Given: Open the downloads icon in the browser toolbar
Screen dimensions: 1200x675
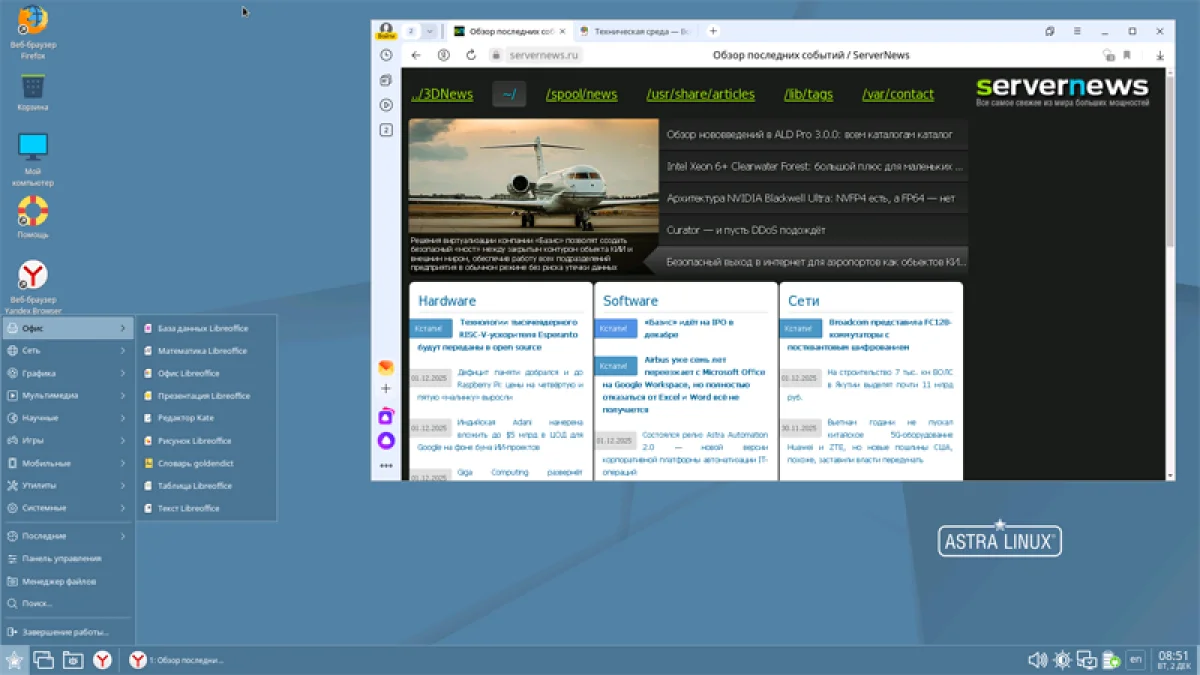Looking at the screenshot, I should [1160, 56].
